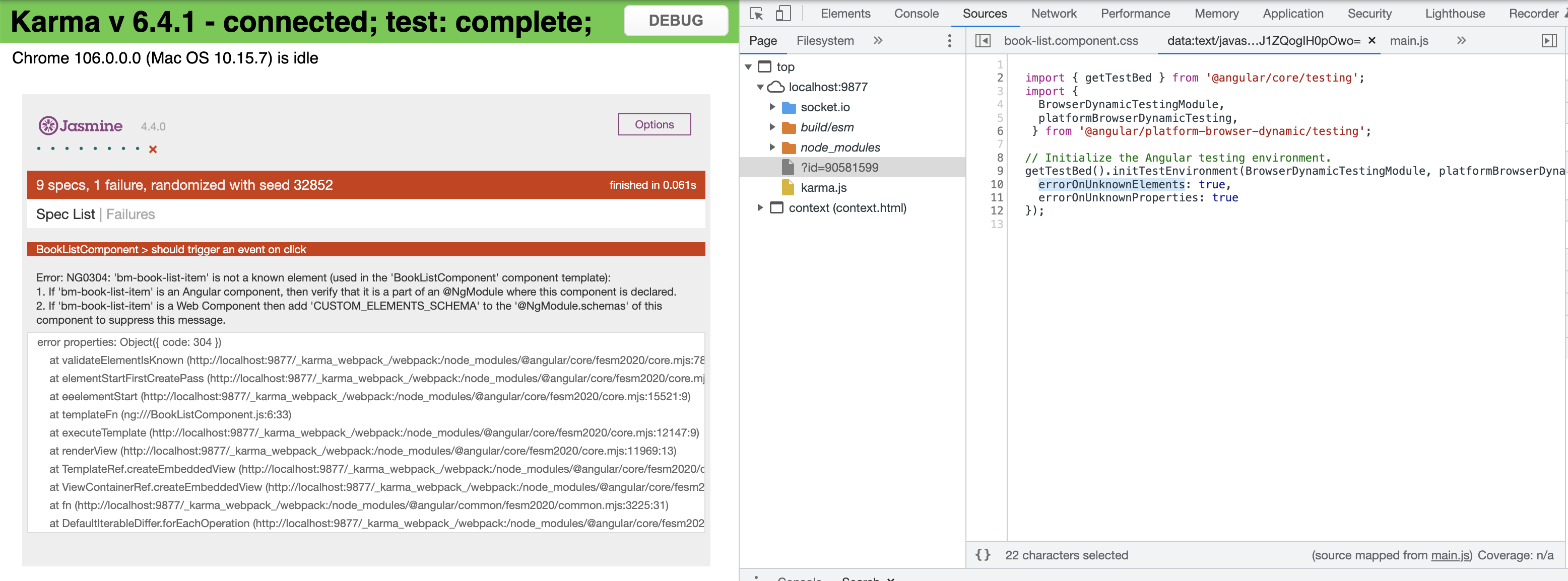Viewport: 1568px width, 581px height.
Task: Click the DEBUG button
Action: click(676, 20)
